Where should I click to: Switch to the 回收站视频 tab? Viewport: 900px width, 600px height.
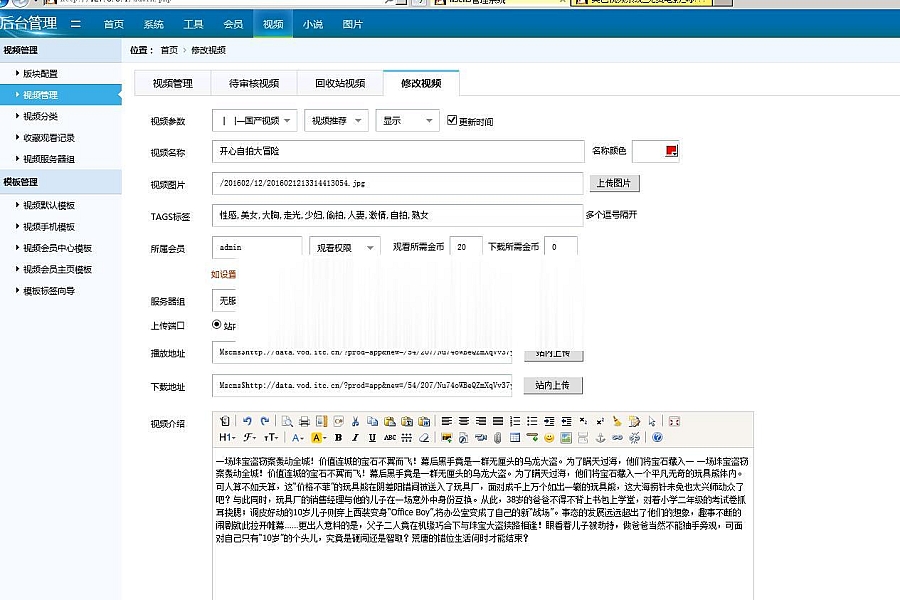tap(340, 83)
